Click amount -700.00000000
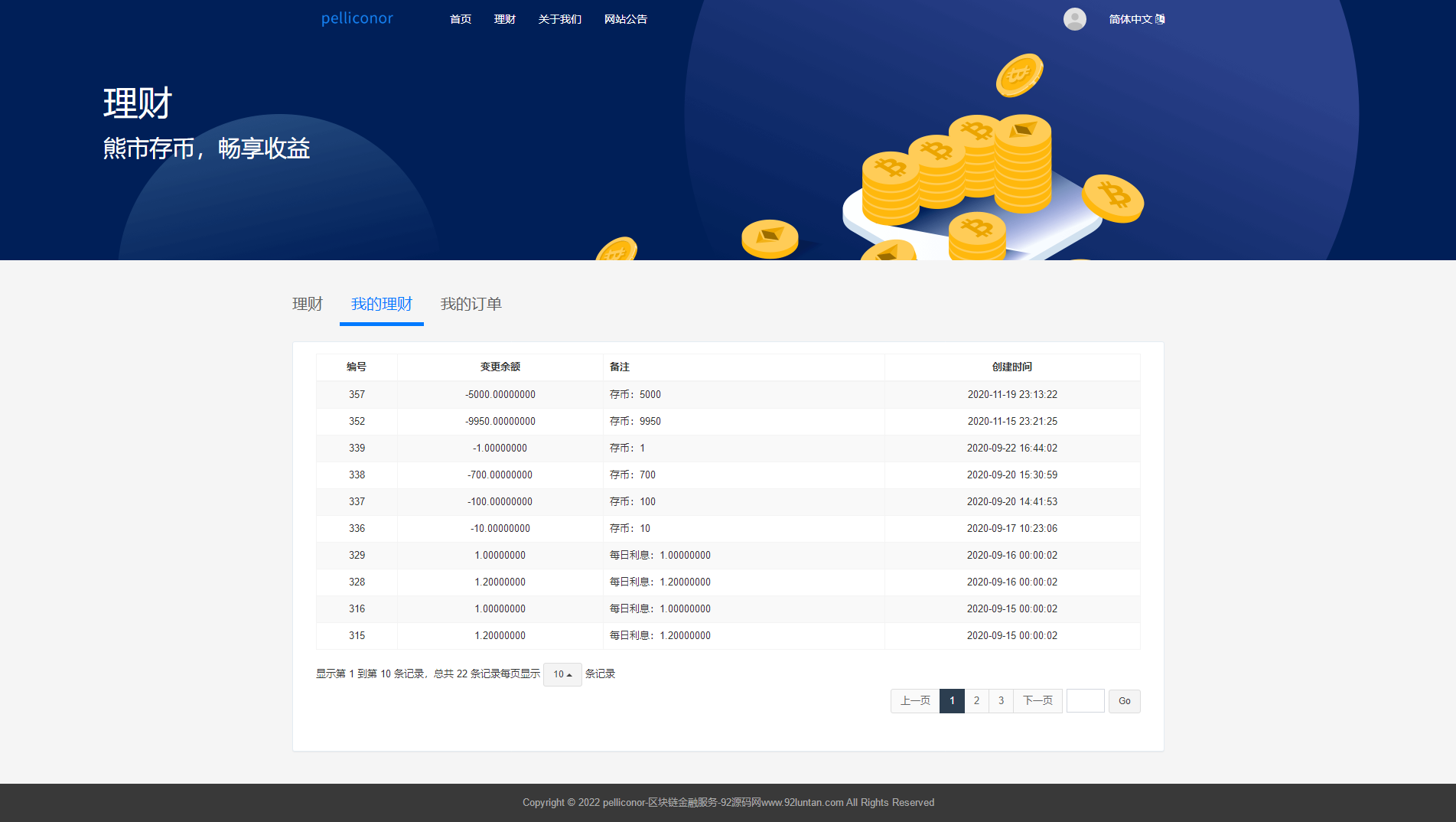 coord(500,475)
